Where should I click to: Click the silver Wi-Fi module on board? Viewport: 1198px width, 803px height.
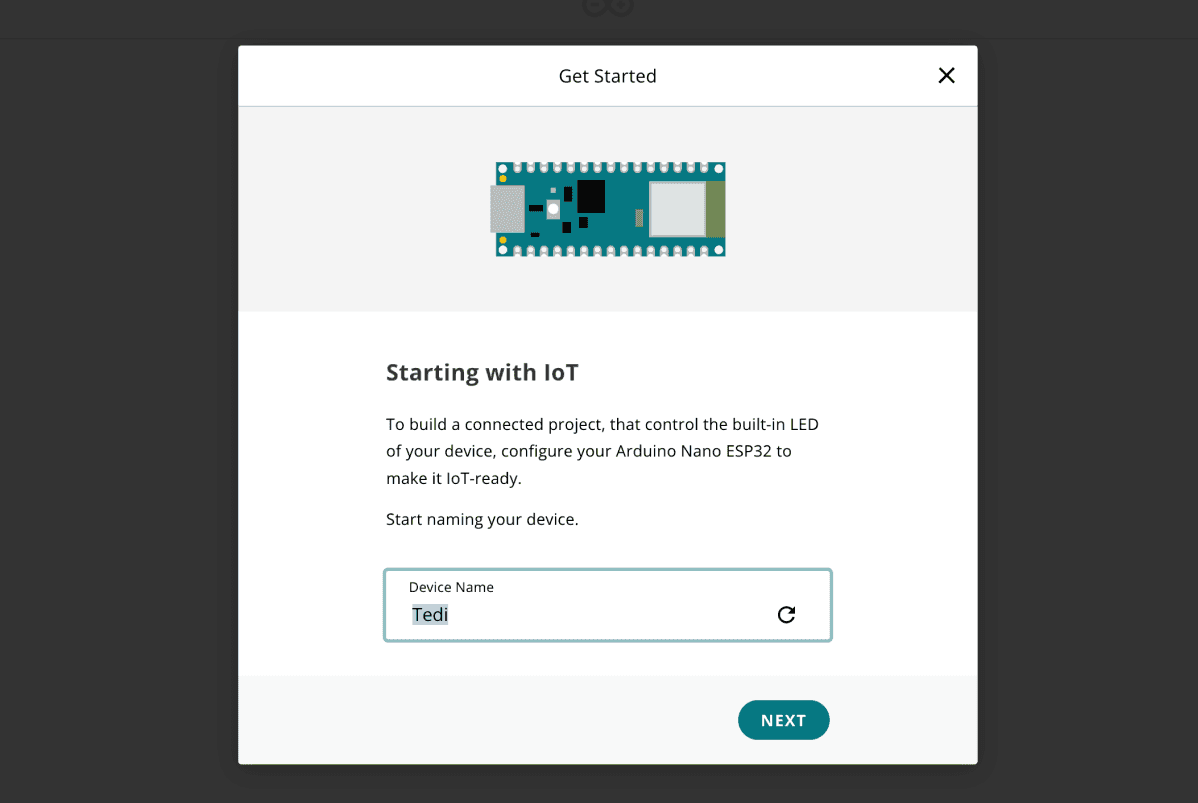click(x=677, y=209)
